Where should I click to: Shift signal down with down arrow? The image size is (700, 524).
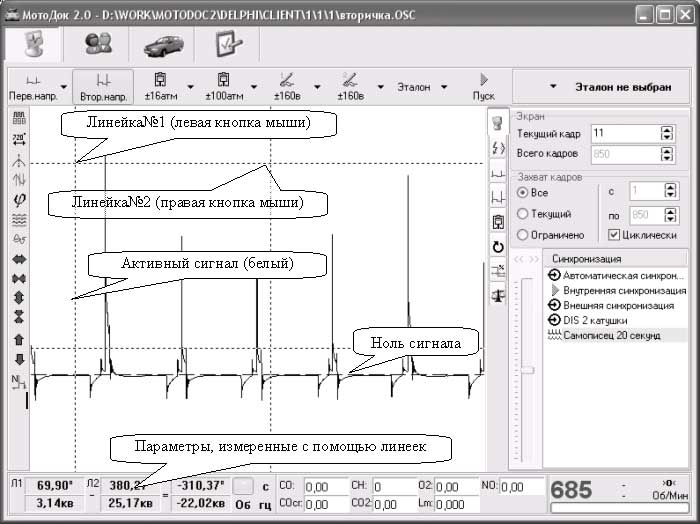pos(19,359)
